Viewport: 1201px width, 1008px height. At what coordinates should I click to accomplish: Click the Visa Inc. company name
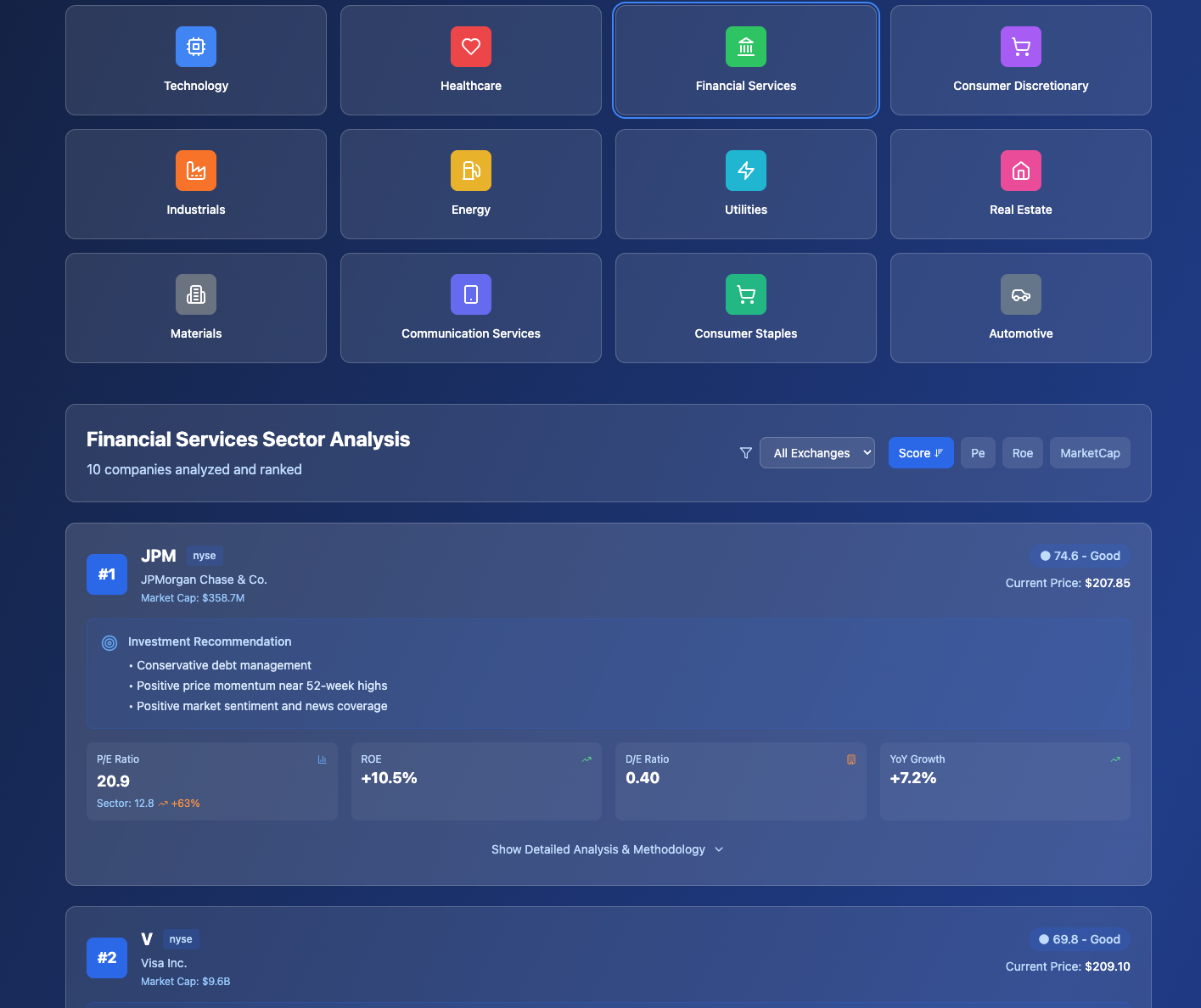[164, 963]
